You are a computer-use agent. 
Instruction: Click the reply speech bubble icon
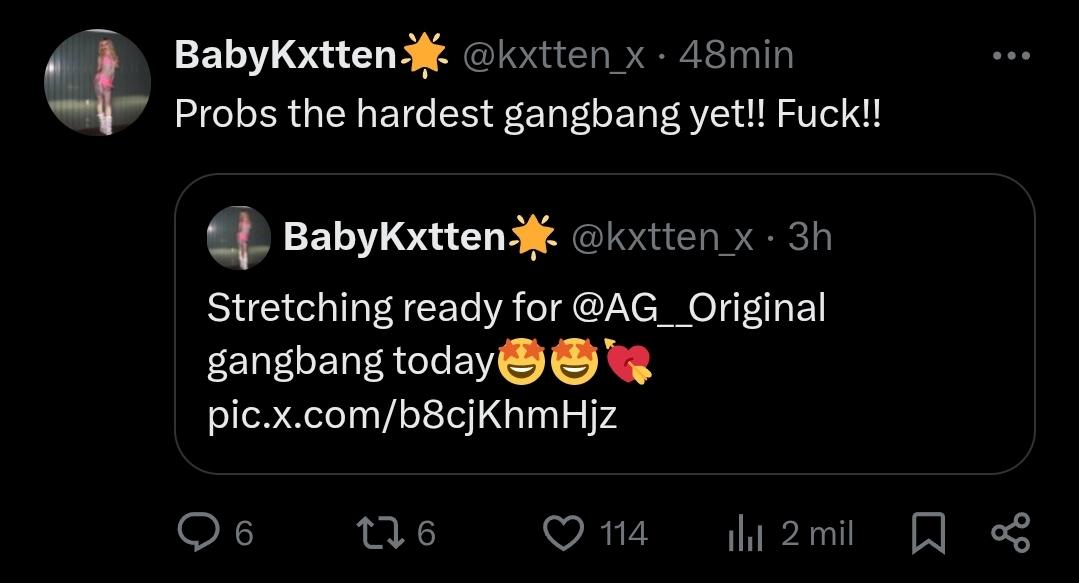(197, 532)
